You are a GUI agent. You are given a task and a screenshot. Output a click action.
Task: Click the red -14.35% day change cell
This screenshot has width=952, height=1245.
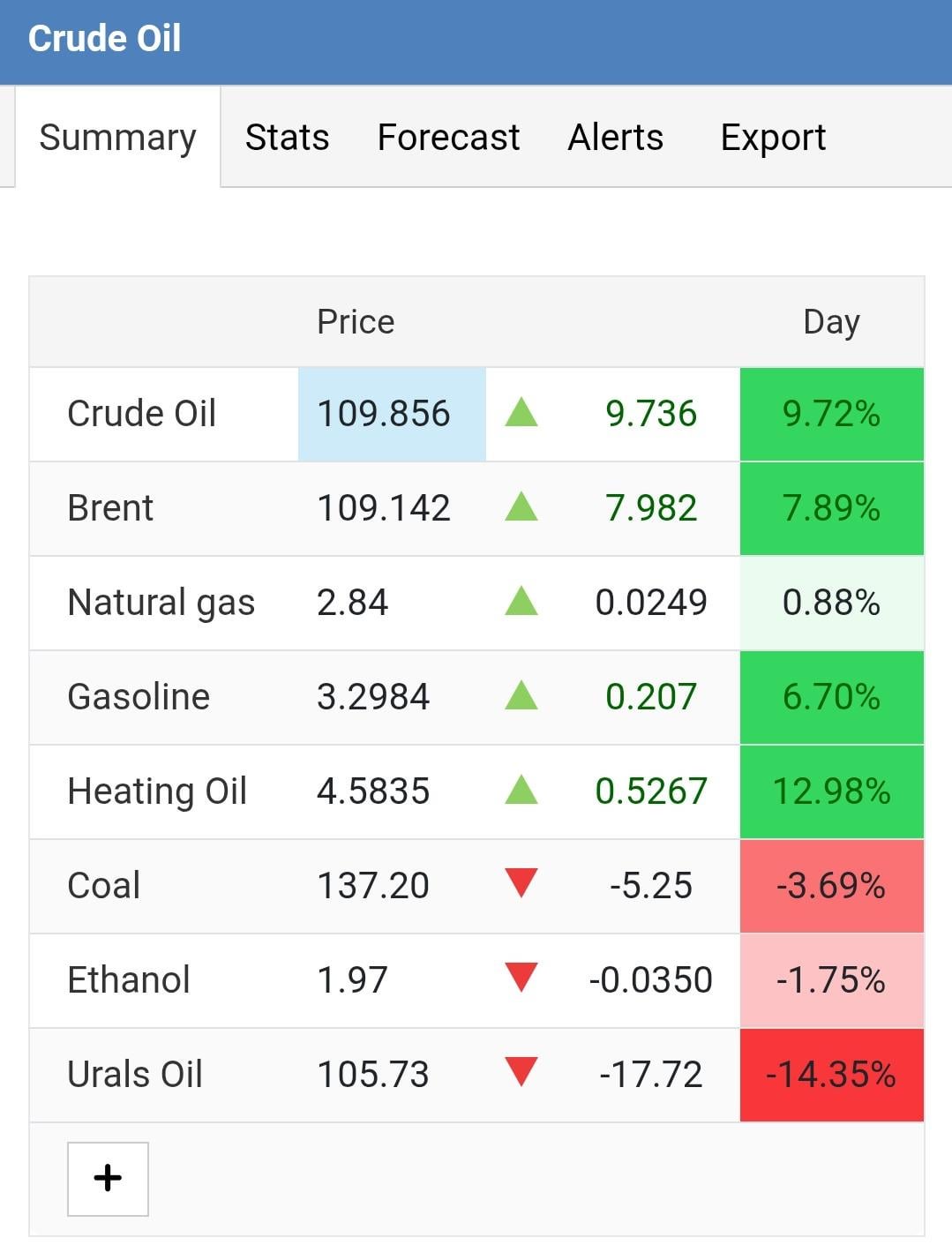tap(831, 1075)
